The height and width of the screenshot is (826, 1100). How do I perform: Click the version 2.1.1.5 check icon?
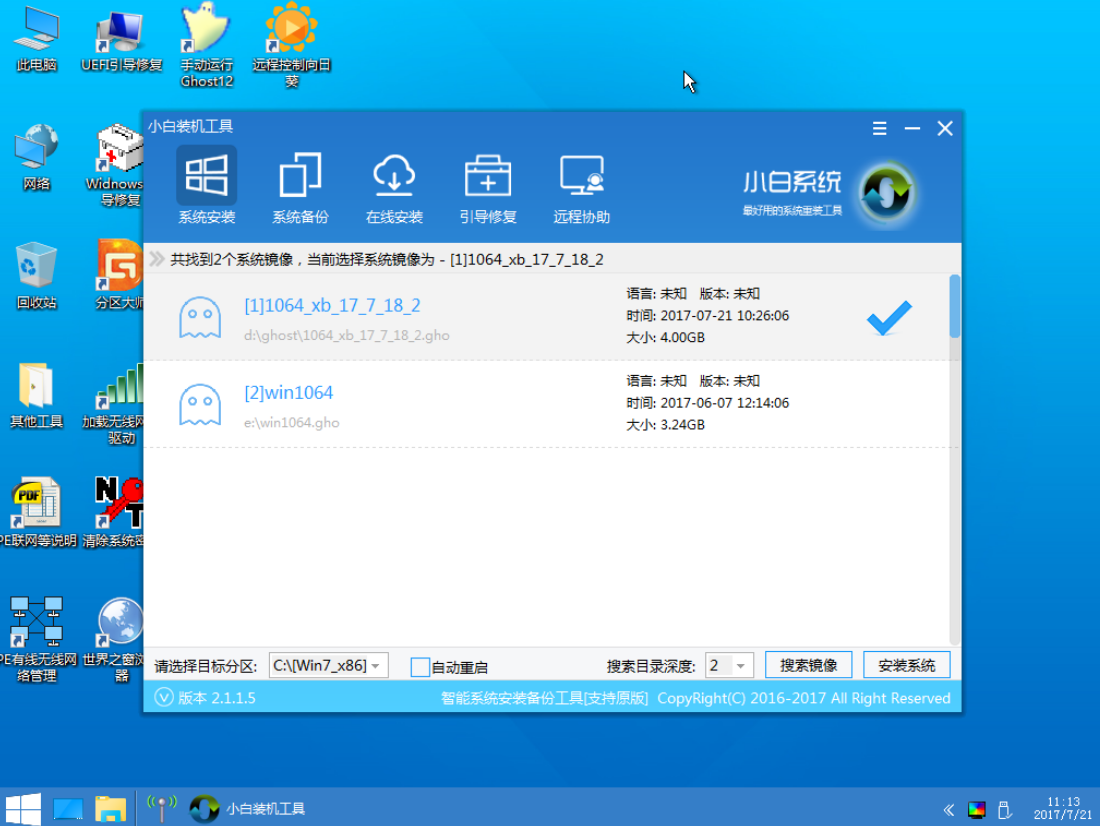(x=163, y=698)
